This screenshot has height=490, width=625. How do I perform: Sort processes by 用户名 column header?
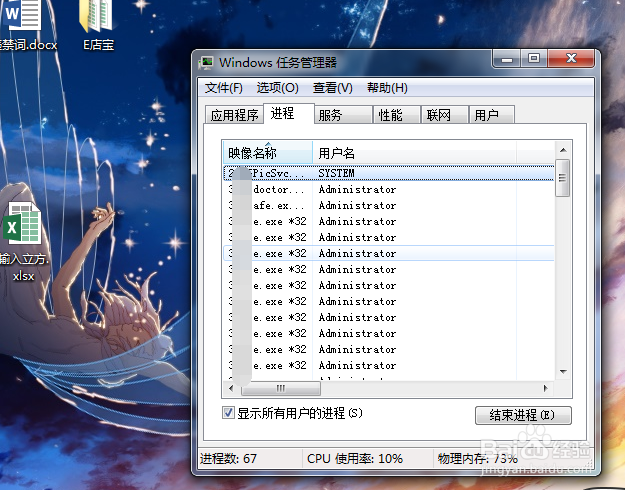coord(415,152)
